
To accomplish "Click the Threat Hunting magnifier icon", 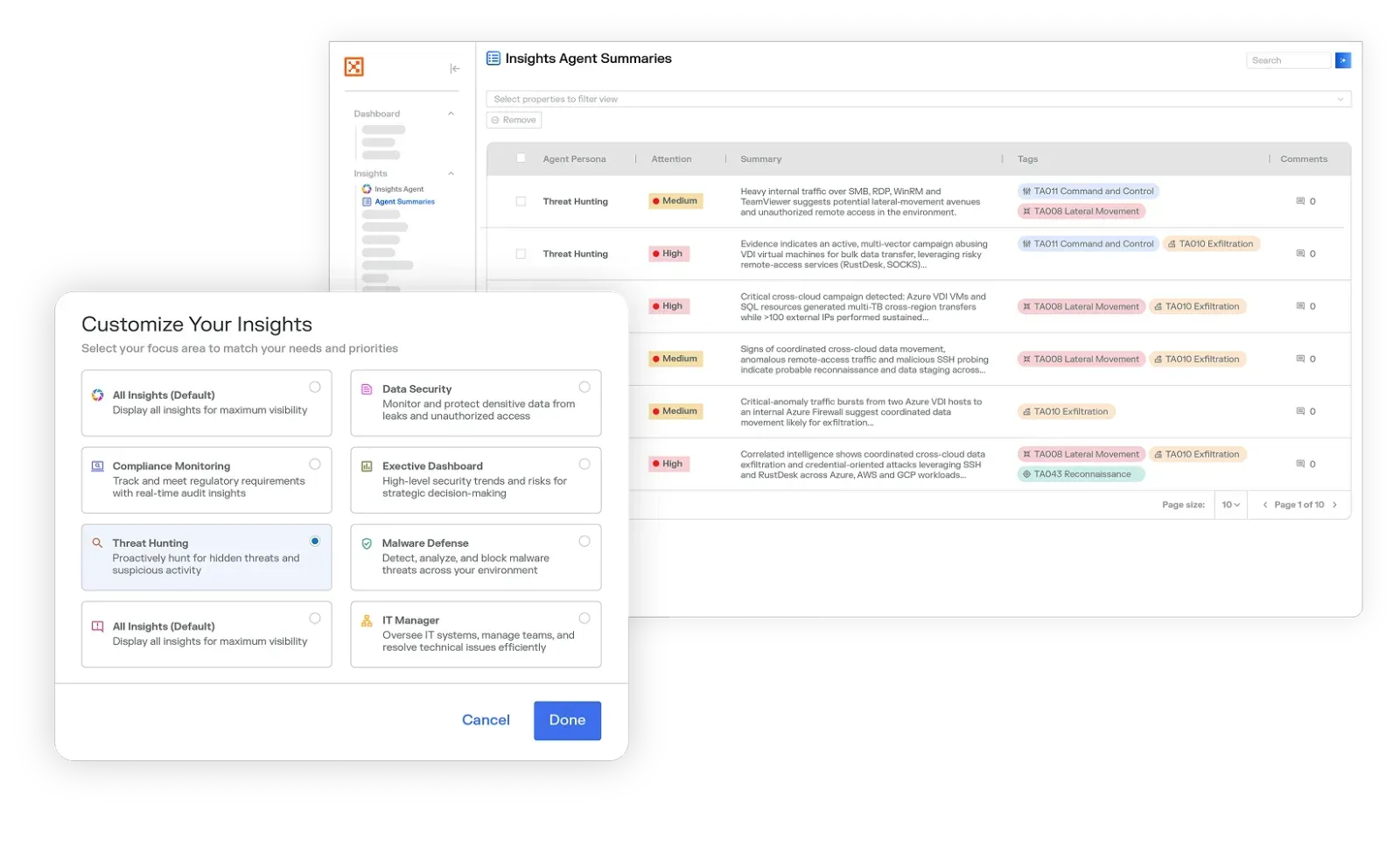I will click(x=96, y=542).
